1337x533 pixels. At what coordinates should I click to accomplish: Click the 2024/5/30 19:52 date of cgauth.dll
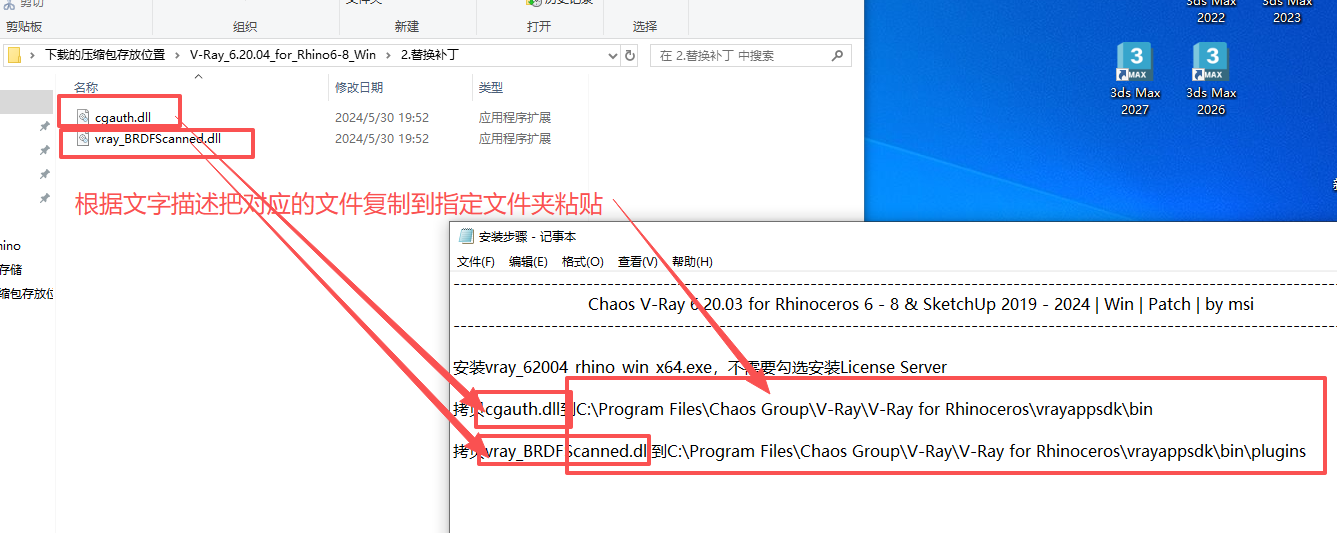[x=382, y=118]
